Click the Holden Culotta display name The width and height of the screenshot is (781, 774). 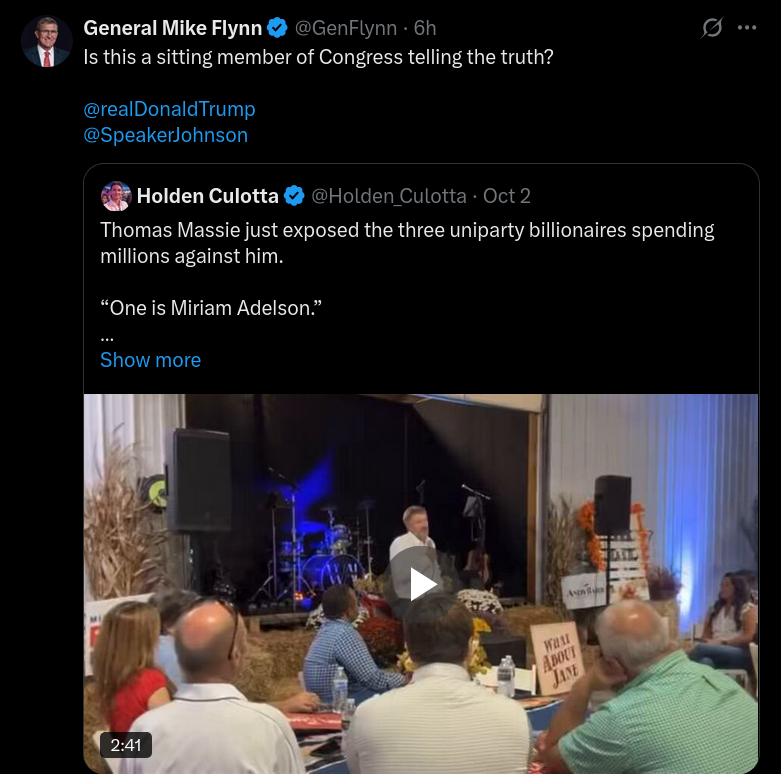click(207, 196)
